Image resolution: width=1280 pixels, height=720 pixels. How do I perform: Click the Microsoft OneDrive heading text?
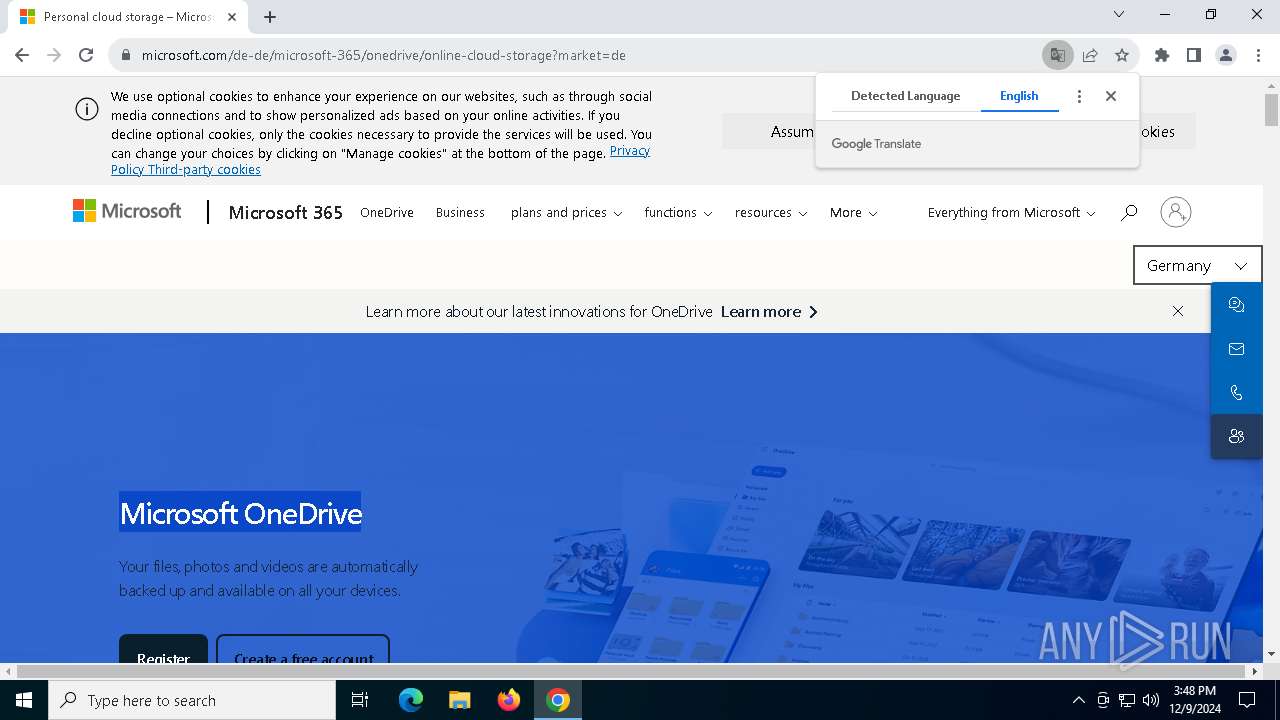click(x=241, y=513)
